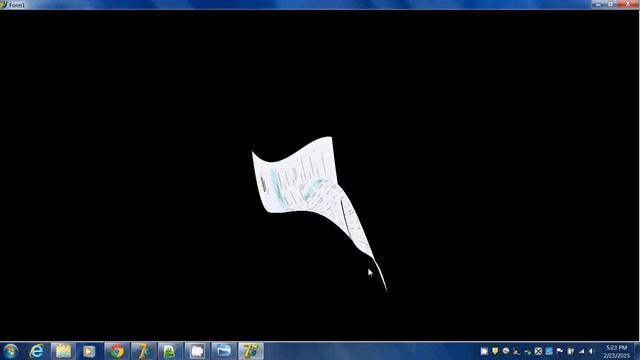Open the volume speaker tray icon
This screenshot has width=640, height=360.
pos(591,351)
